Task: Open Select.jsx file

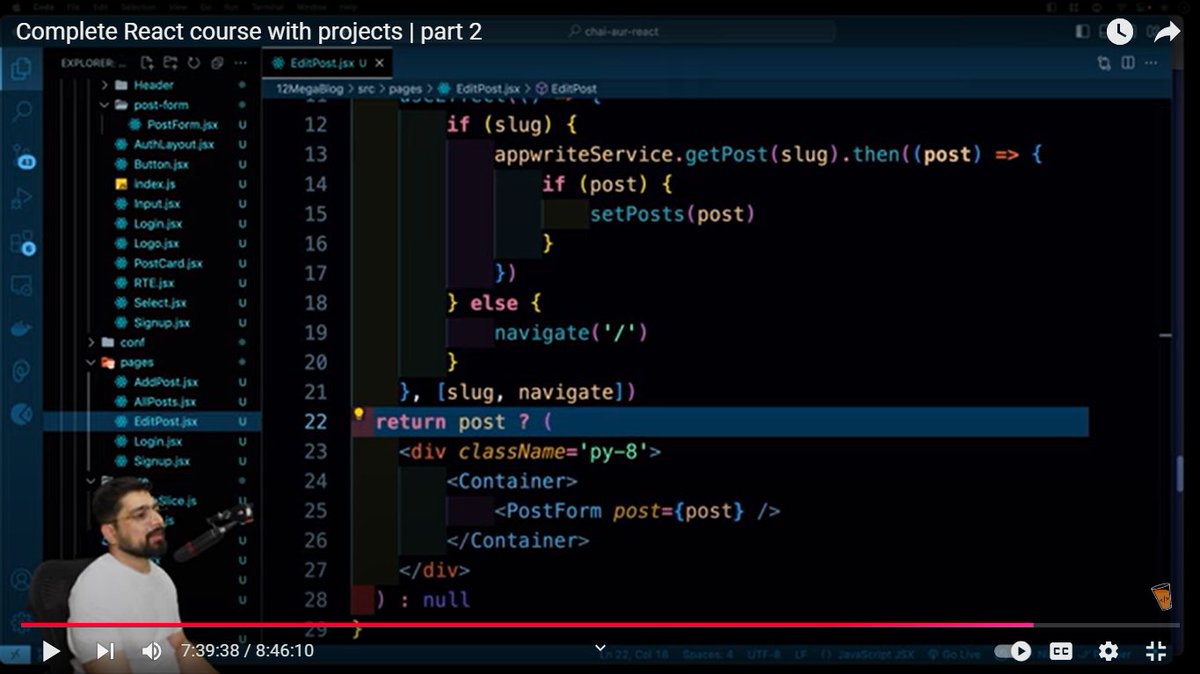Action: click(x=159, y=303)
